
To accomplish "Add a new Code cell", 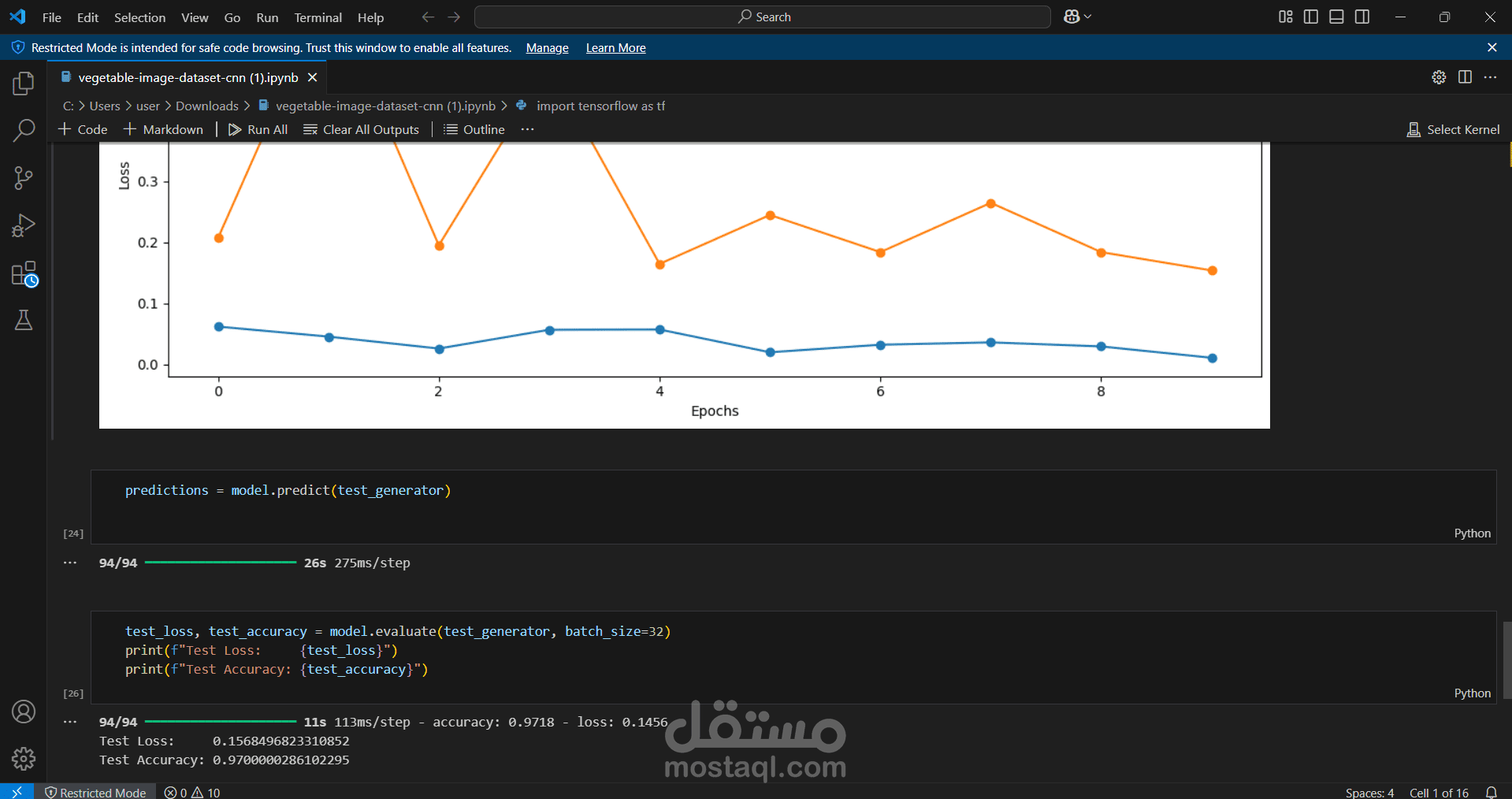I will click(83, 129).
